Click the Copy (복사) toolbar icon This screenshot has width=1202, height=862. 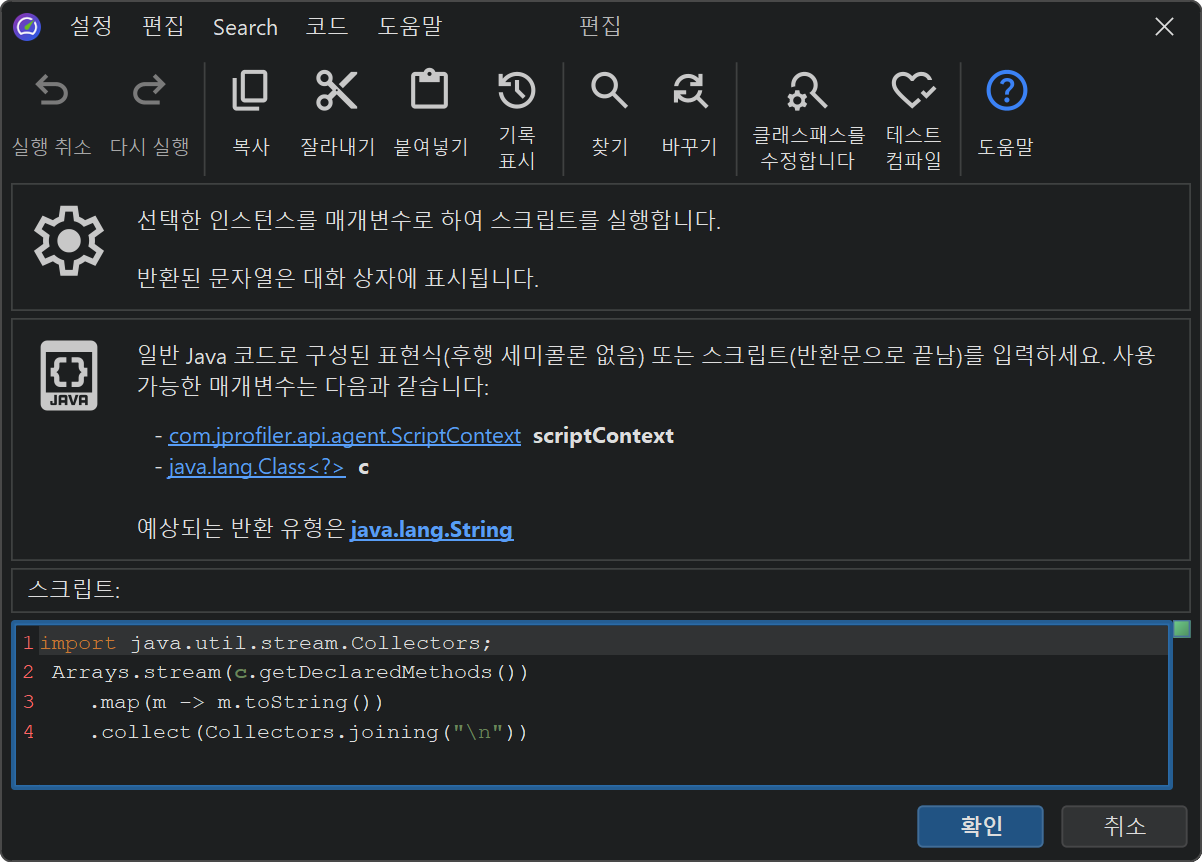[250, 91]
